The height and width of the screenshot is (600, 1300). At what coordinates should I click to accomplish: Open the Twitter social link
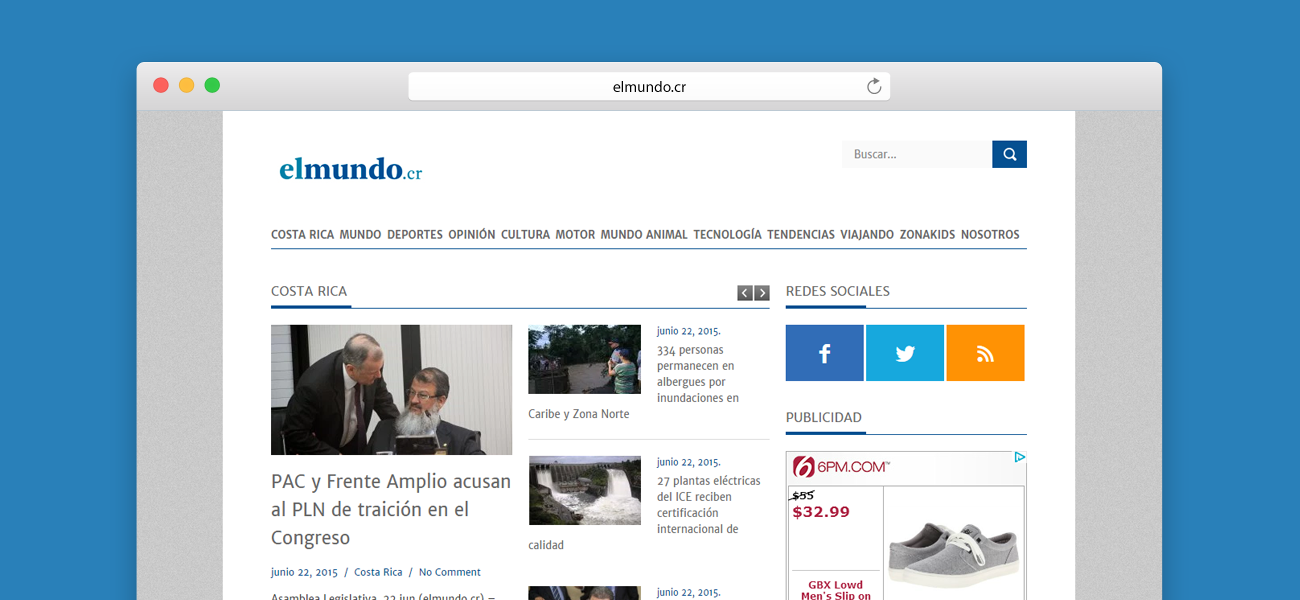tap(905, 353)
